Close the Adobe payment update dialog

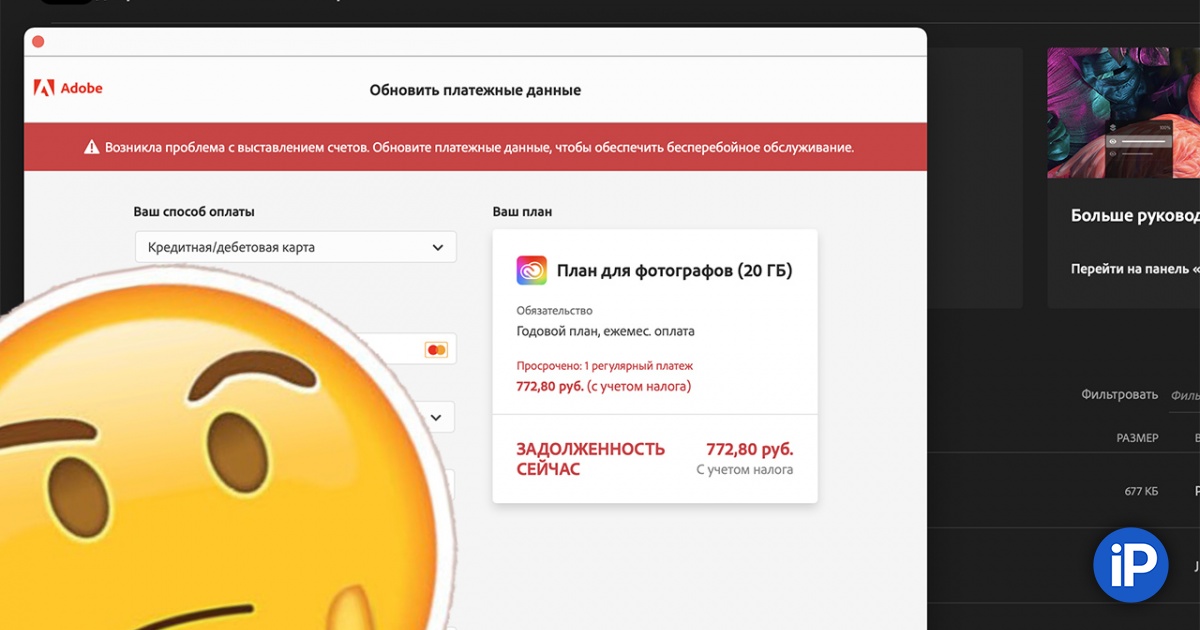pyautogui.click(x=38, y=42)
